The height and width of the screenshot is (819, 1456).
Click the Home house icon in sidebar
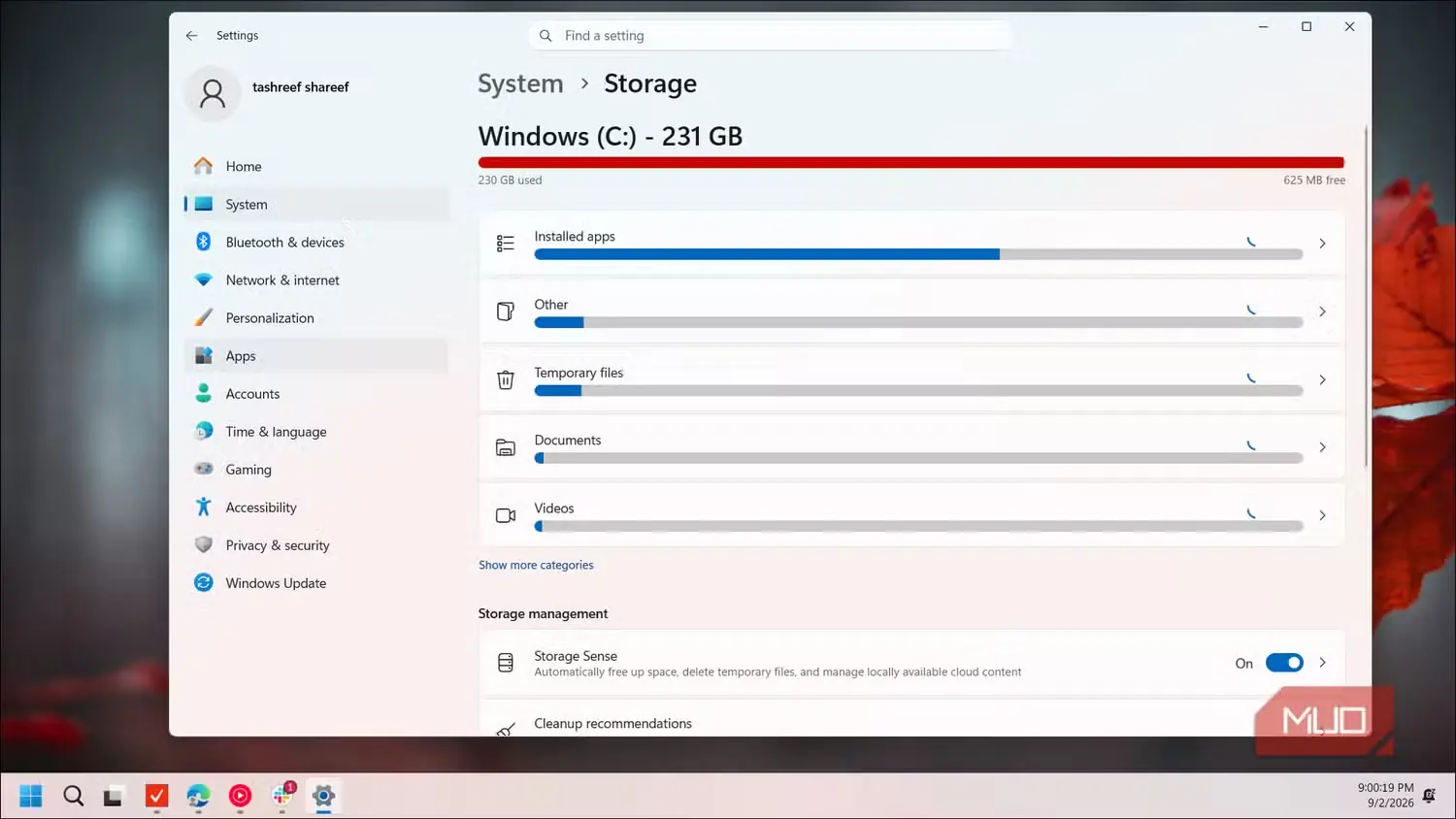pyautogui.click(x=203, y=166)
